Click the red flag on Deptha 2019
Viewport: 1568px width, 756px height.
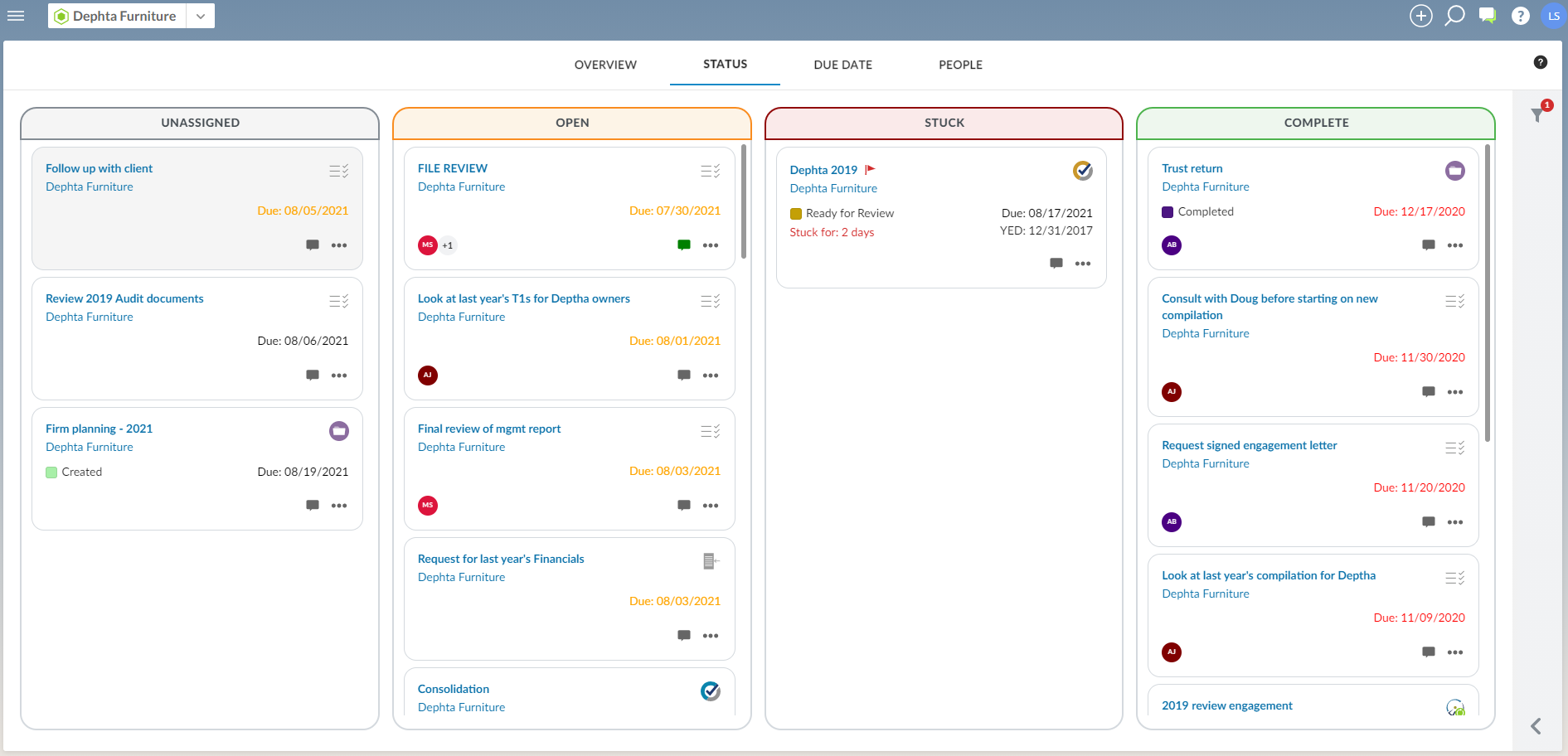click(870, 170)
